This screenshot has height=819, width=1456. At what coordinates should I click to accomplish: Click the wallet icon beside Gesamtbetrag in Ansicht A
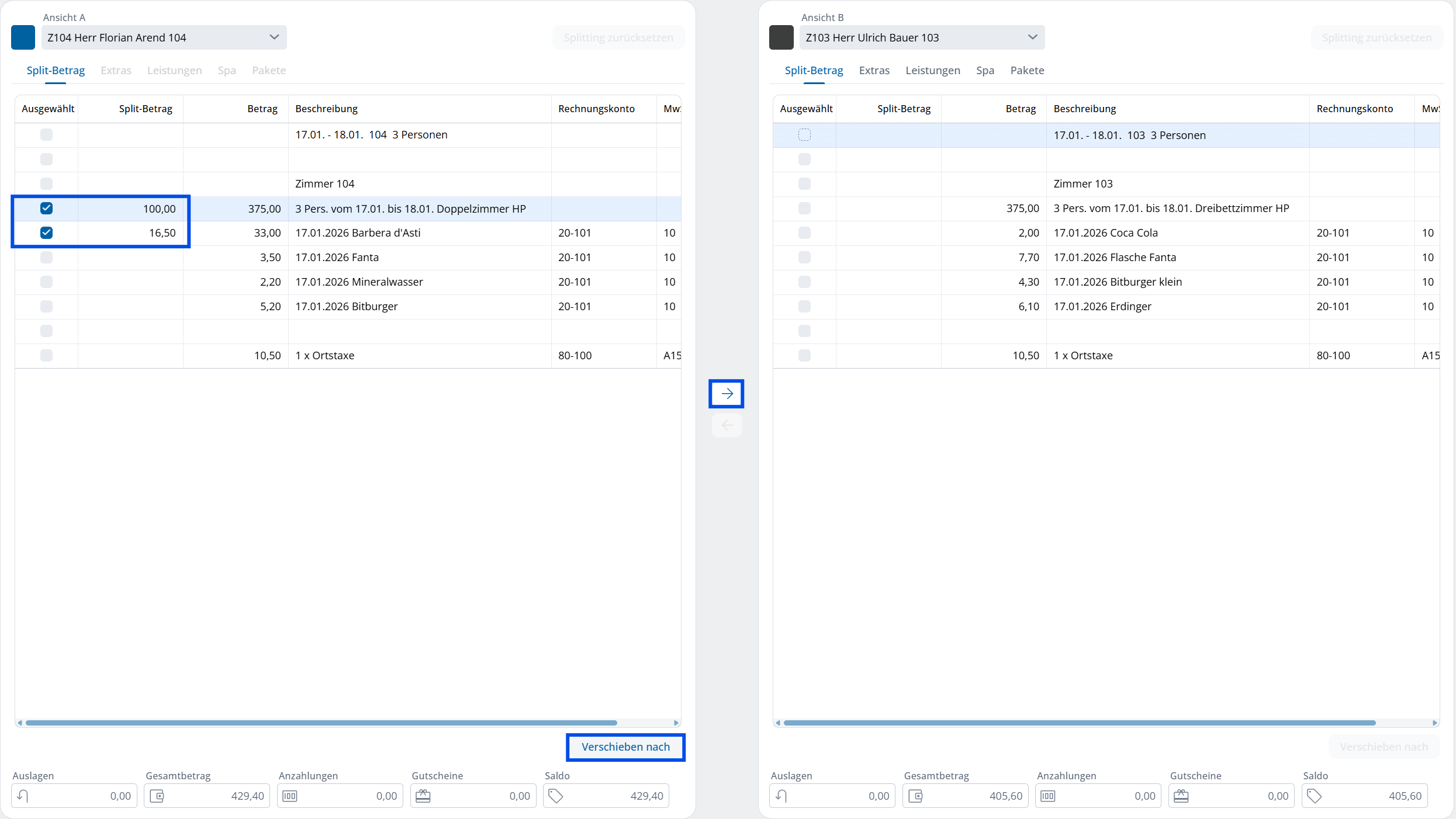(x=157, y=796)
